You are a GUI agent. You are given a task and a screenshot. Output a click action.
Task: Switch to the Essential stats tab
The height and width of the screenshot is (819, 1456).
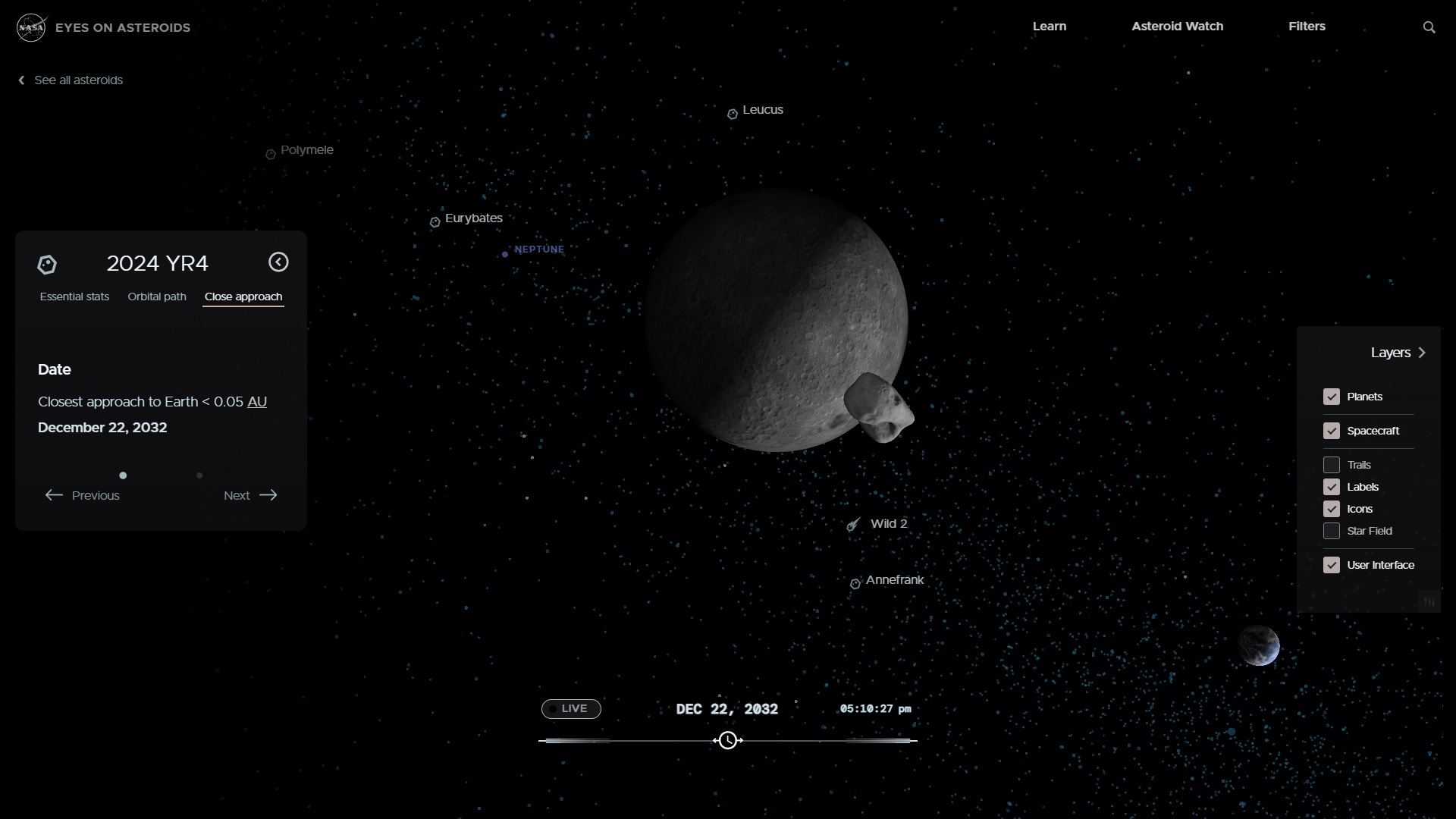pyautogui.click(x=74, y=297)
